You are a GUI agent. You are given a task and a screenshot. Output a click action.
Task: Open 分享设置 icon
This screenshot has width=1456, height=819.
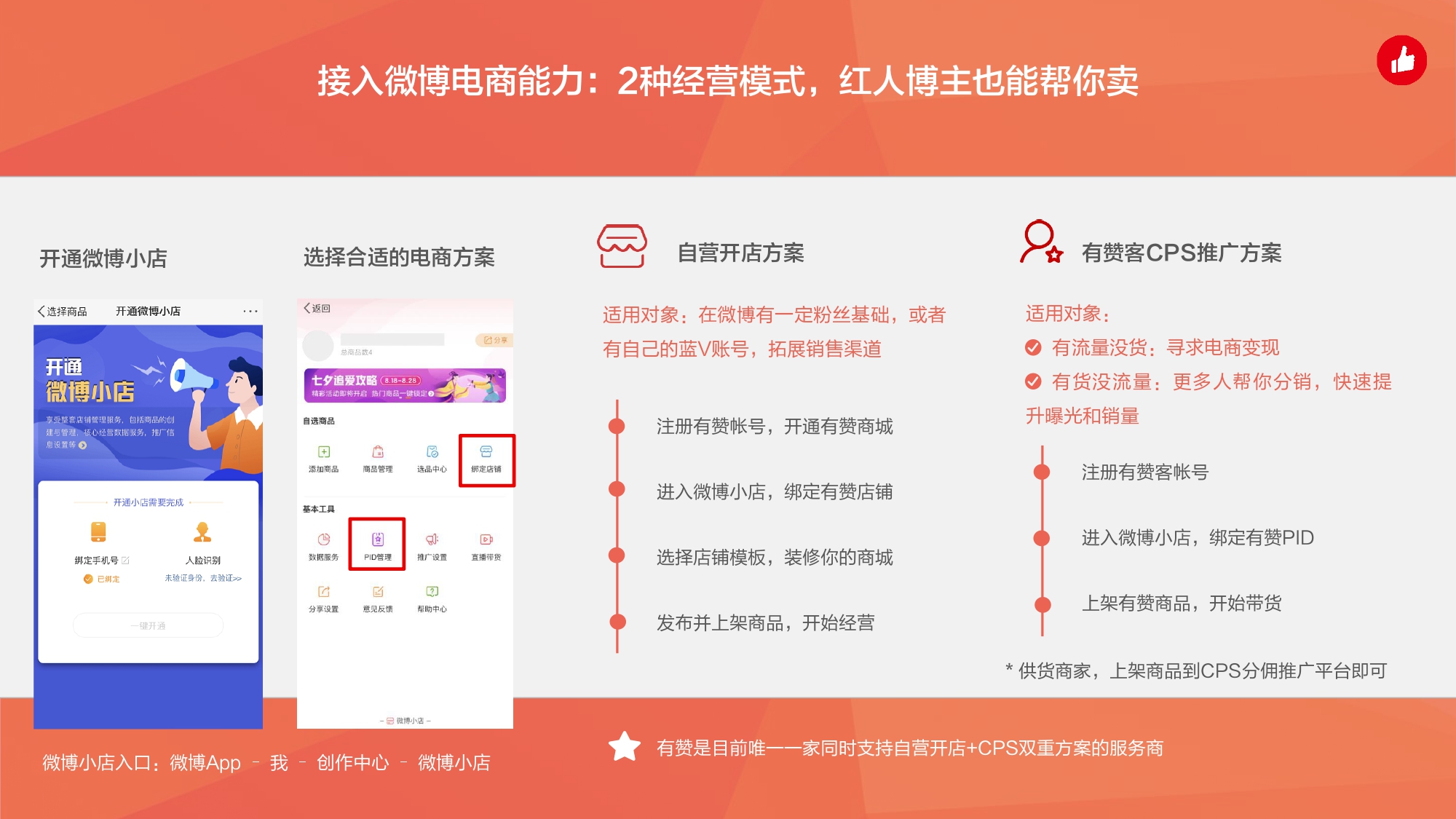[x=324, y=592]
